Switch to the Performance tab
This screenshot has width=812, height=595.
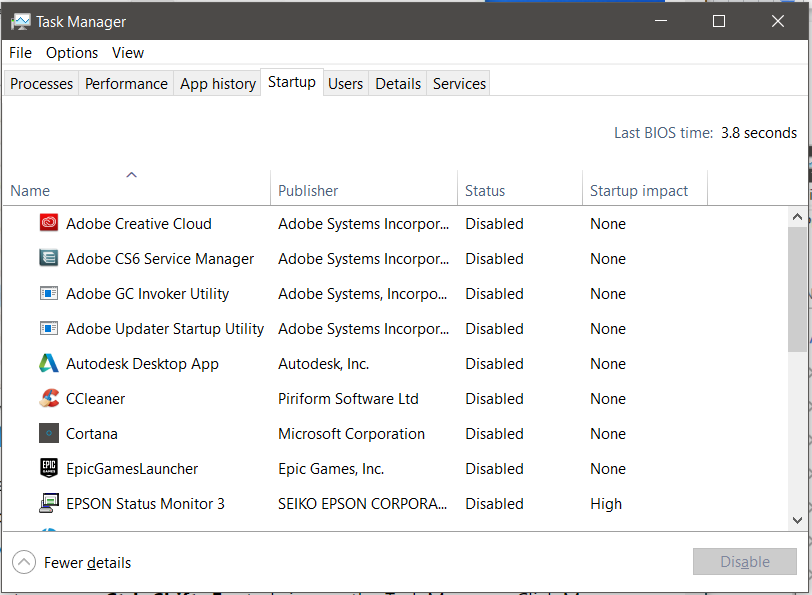click(x=126, y=84)
